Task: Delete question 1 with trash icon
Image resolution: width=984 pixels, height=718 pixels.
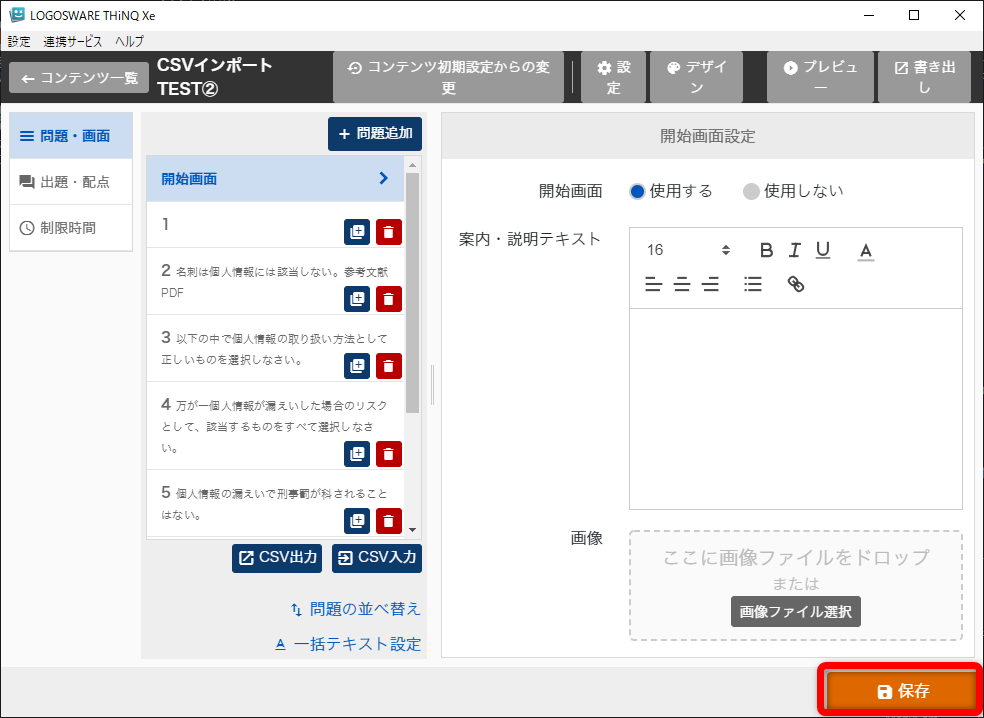Action: [389, 233]
